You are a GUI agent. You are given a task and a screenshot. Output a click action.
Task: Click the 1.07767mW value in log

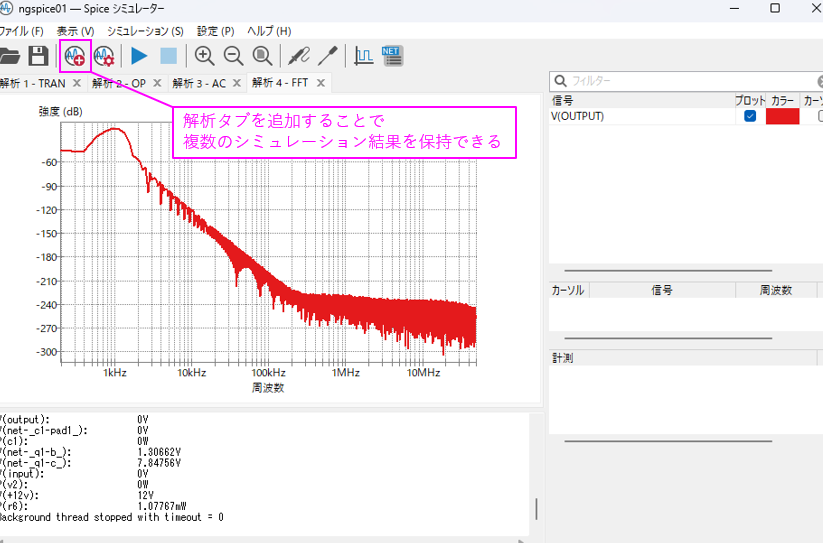pos(162,506)
